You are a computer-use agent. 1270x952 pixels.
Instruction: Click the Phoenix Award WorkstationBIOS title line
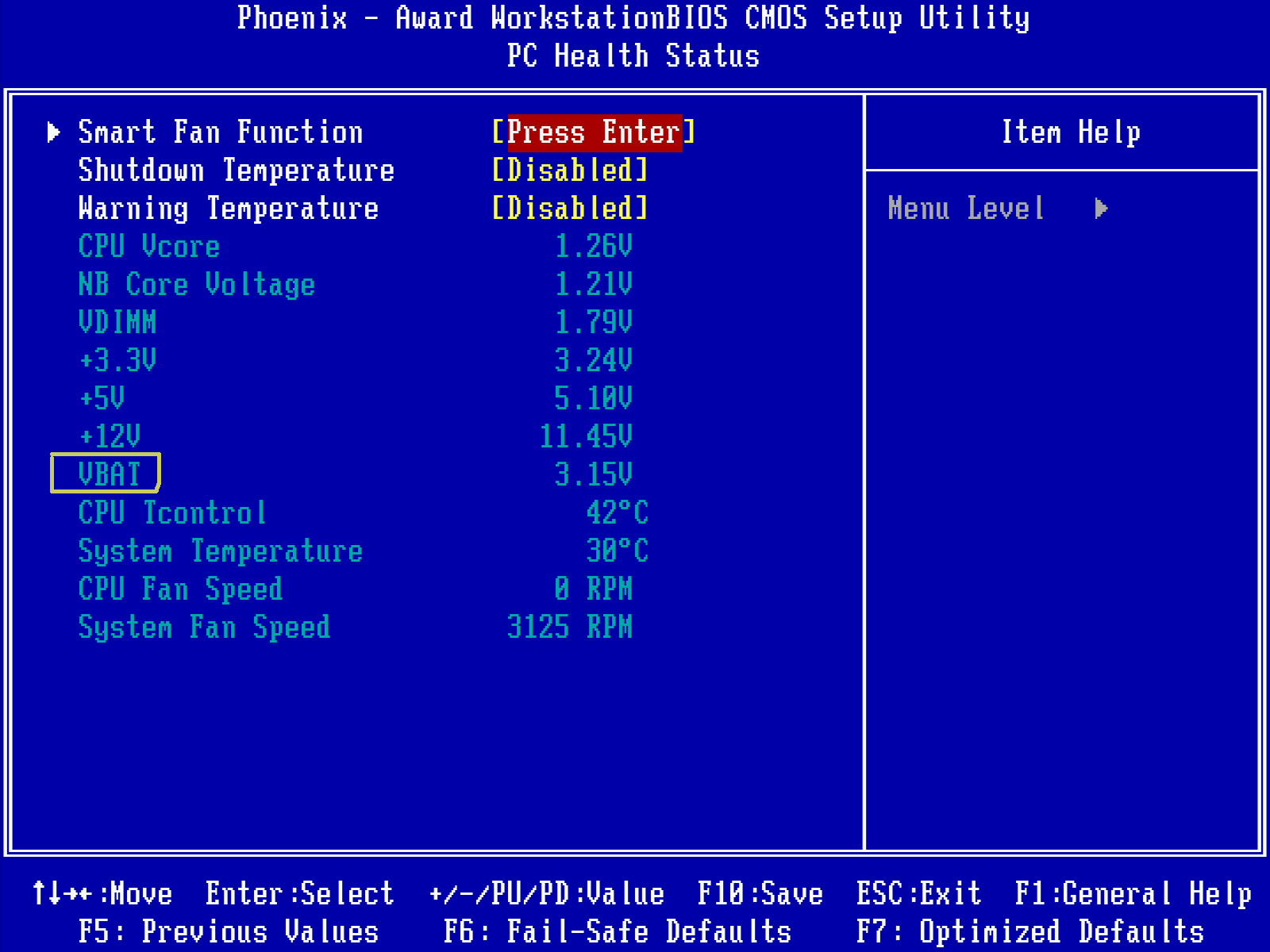633,17
